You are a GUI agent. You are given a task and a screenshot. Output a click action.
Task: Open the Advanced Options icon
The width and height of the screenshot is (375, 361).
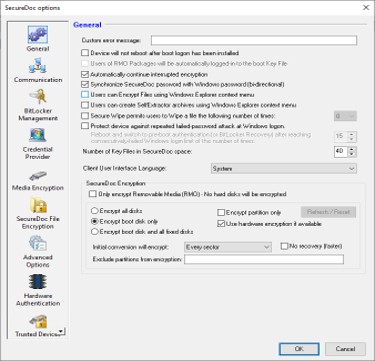(38, 244)
